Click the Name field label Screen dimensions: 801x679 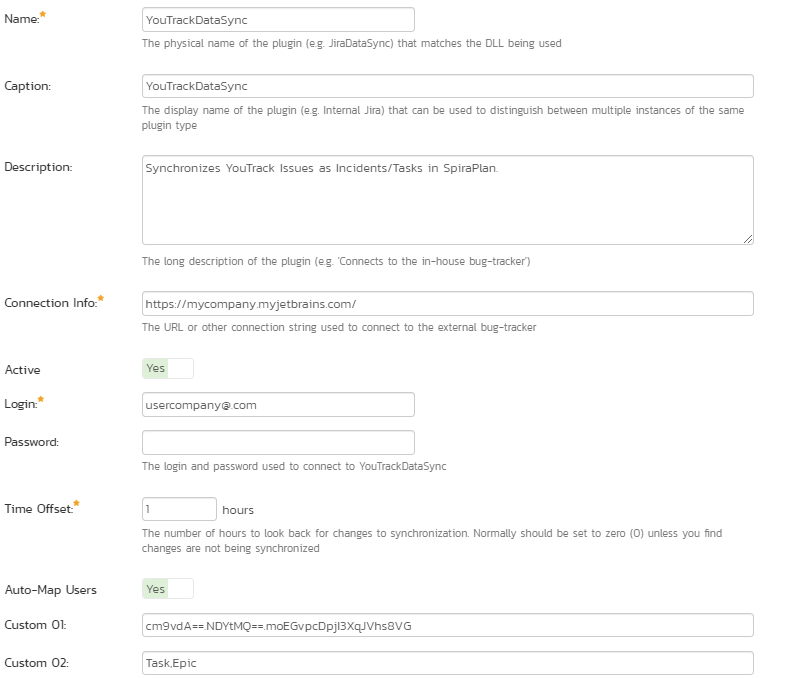point(21,19)
